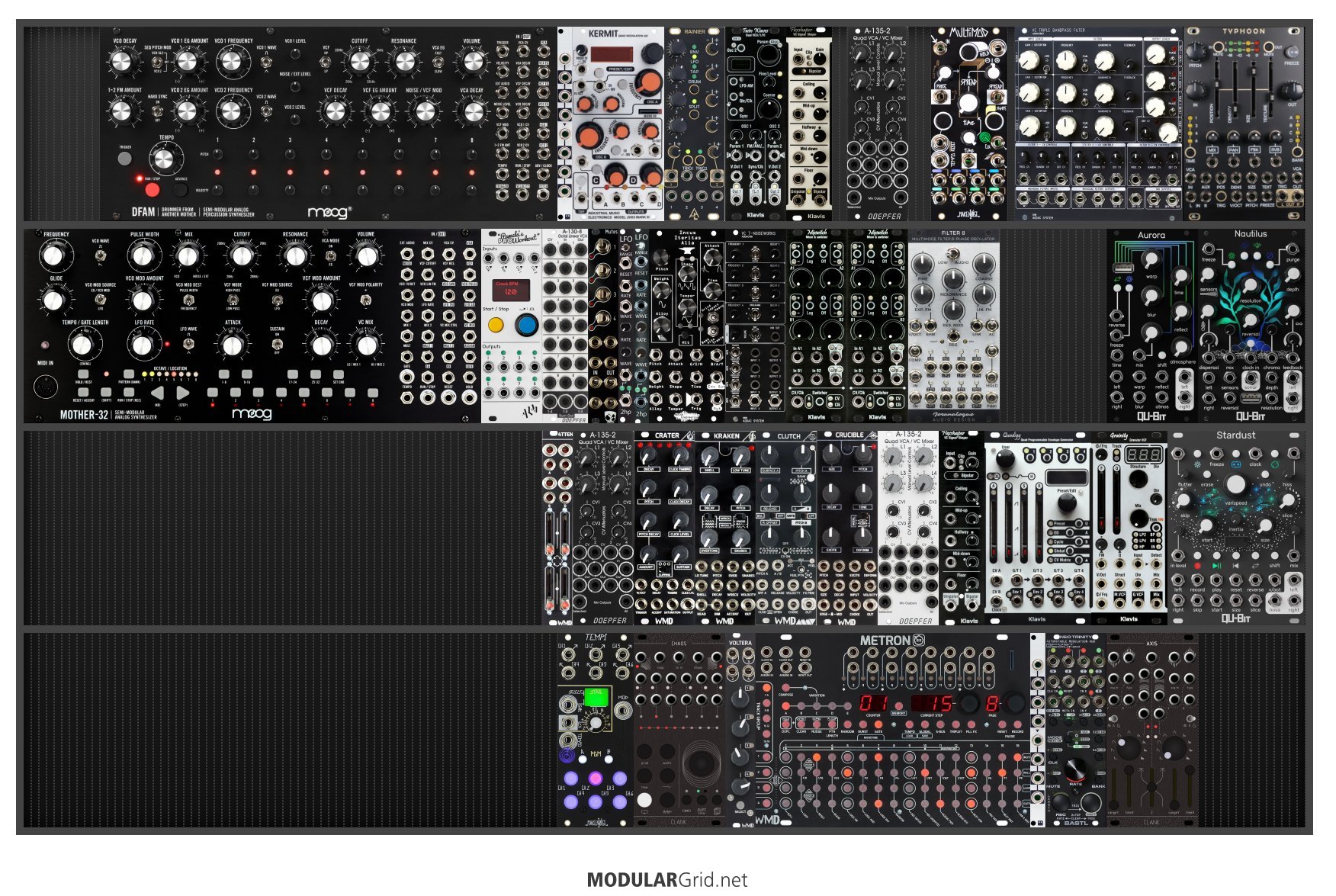Toggle the Mother-32 VCA MODE switch

tap(330, 255)
